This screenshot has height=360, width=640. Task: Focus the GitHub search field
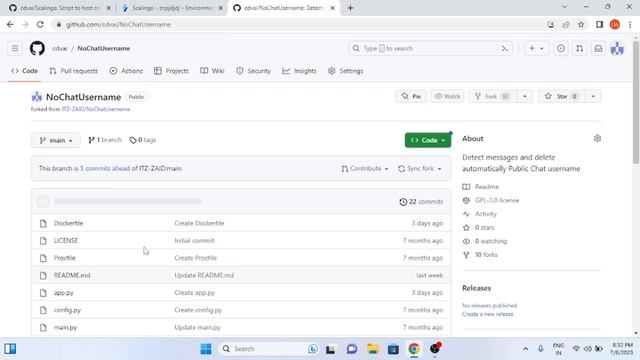(431, 49)
